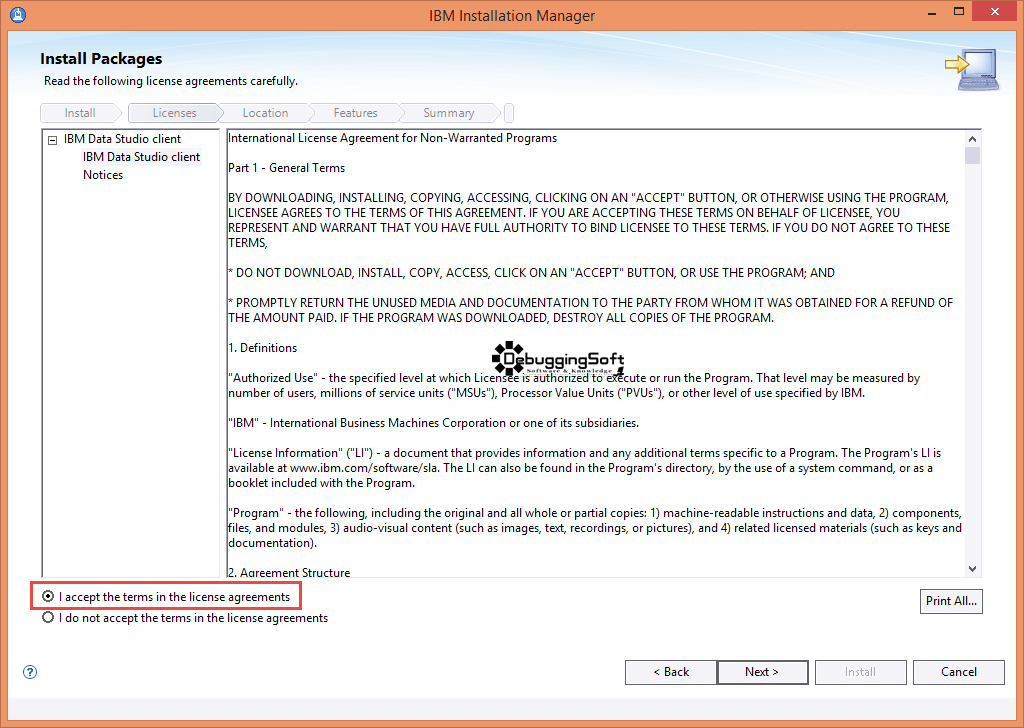
Task: Click the Print All... button
Action: [951, 601]
